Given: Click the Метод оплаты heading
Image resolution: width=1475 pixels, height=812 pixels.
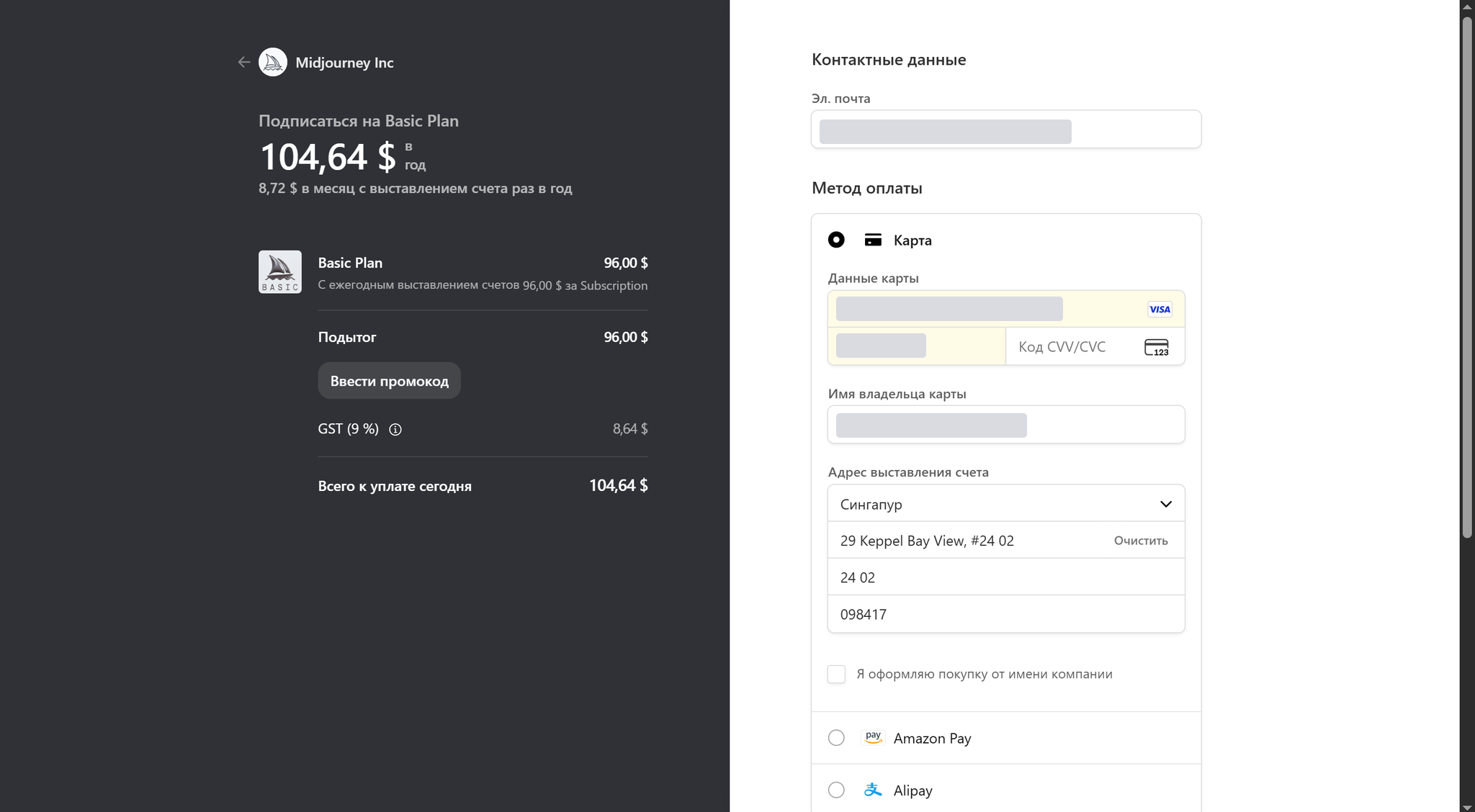Looking at the screenshot, I should 867,189.
